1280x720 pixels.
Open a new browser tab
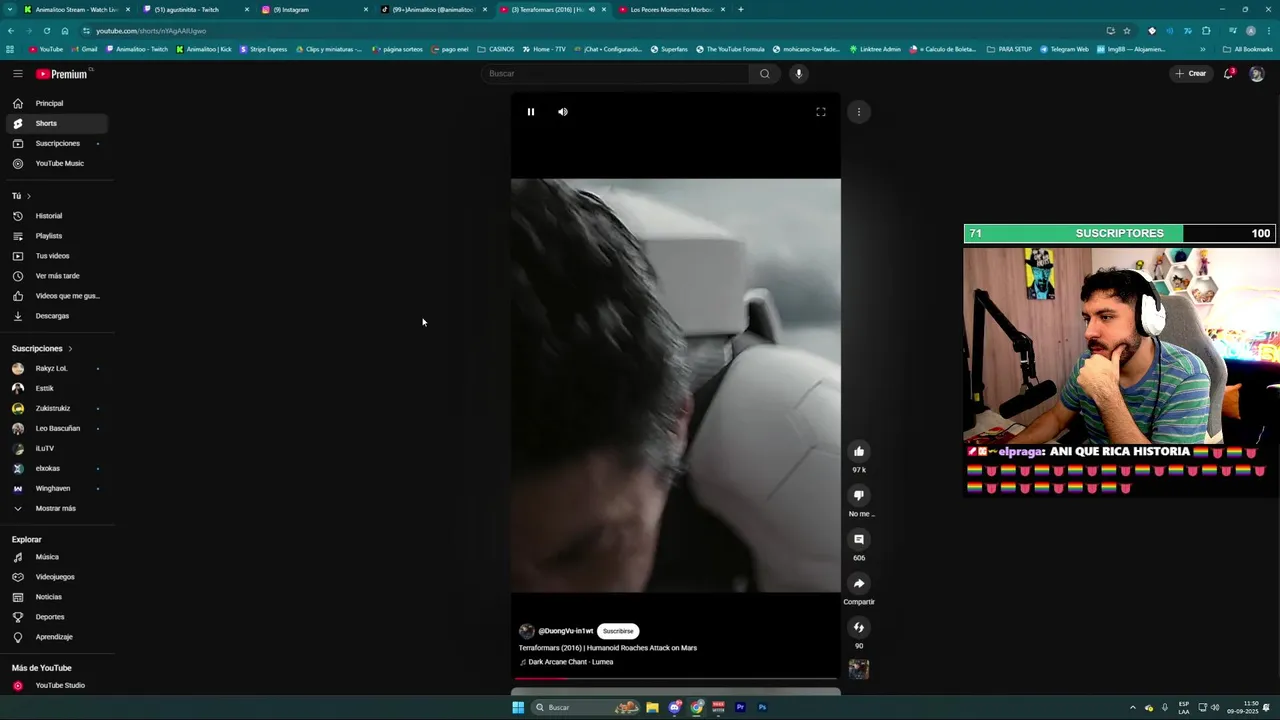point(740,9)
